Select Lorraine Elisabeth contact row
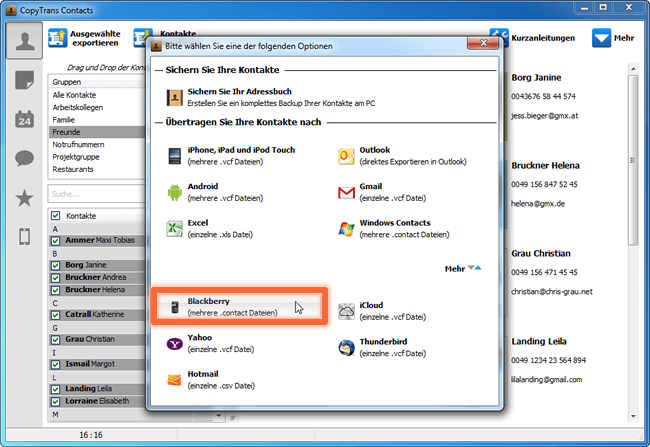 pyautogui.click(x=97, y=401)
